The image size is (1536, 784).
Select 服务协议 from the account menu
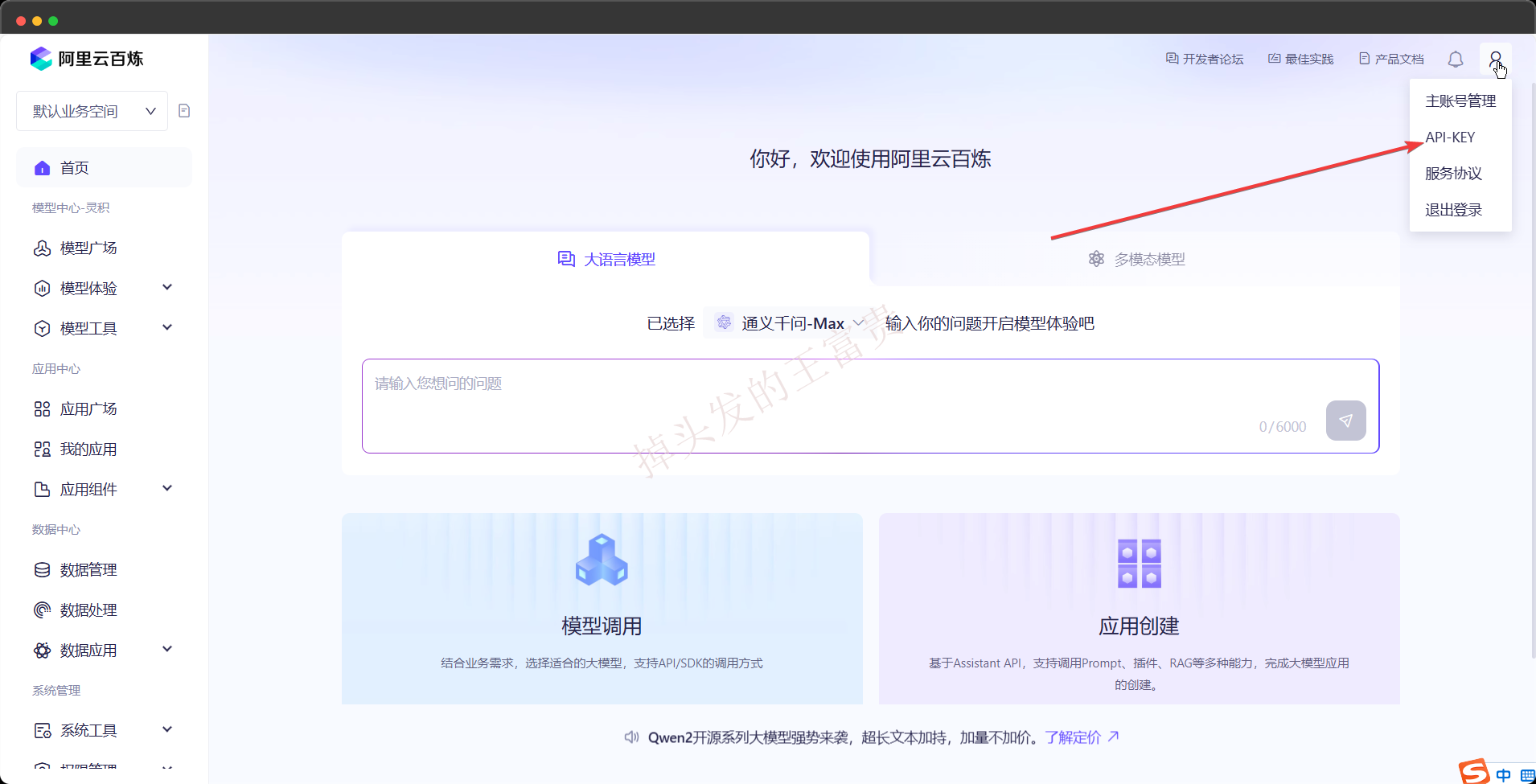(x=1460, y=174)
